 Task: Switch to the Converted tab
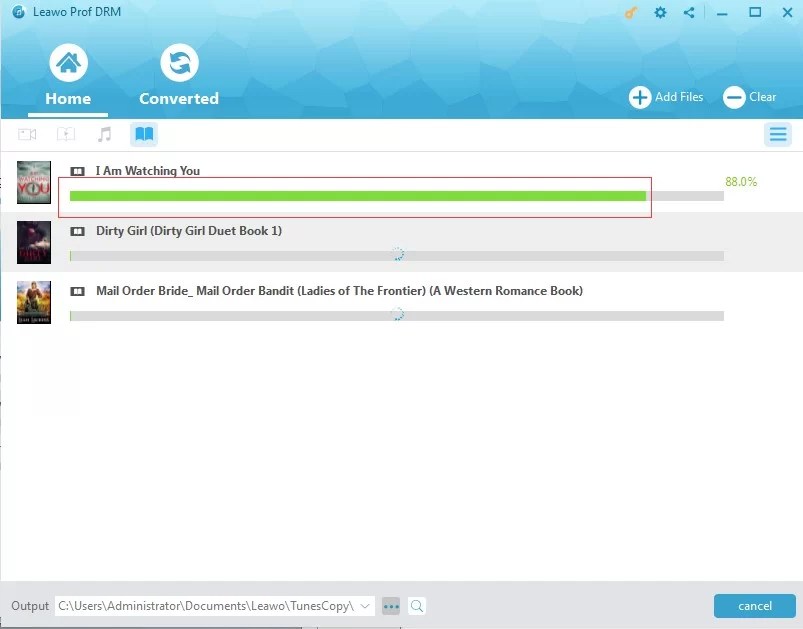click(179, 72)
